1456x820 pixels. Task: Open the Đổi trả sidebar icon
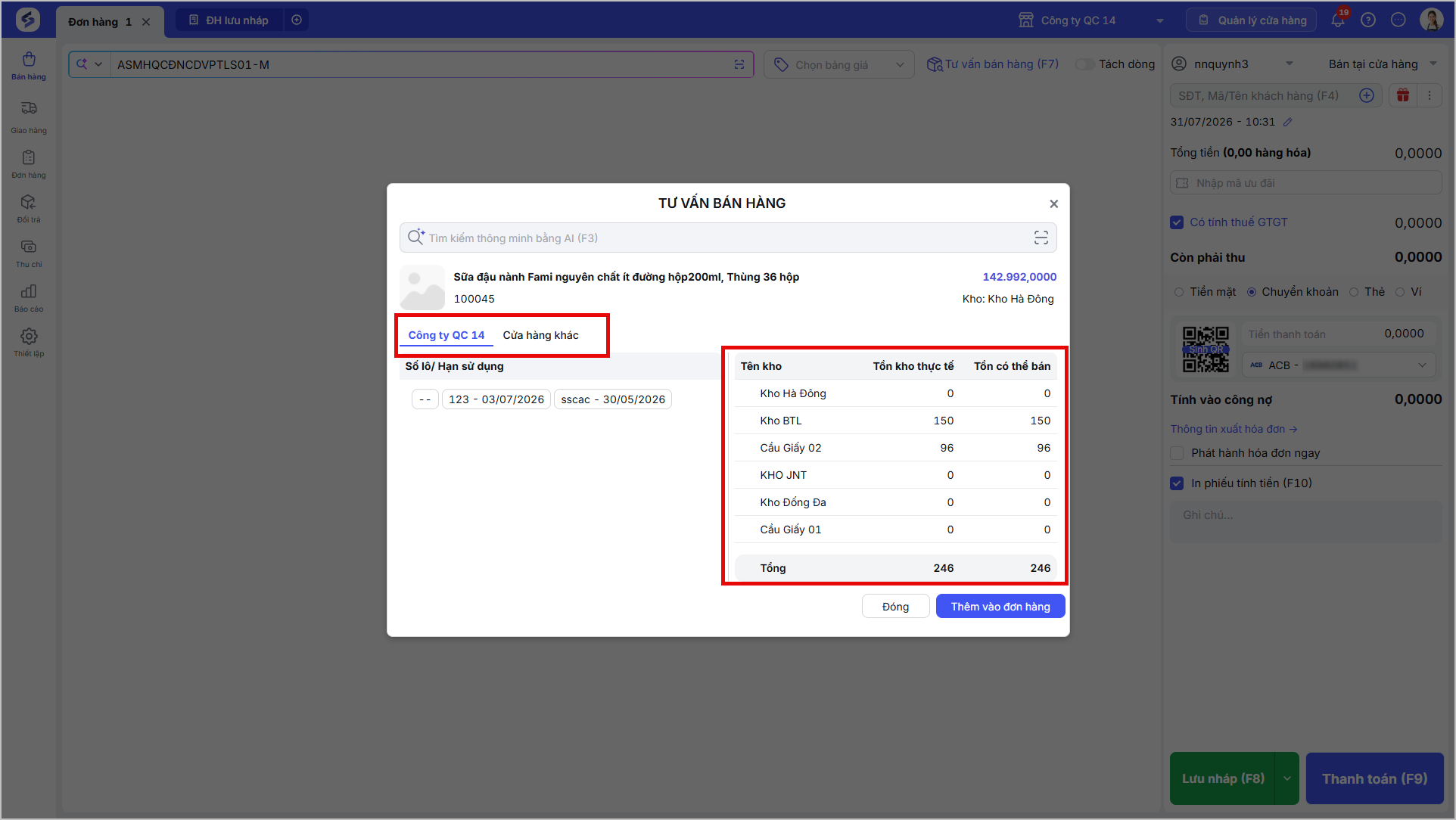29,208
